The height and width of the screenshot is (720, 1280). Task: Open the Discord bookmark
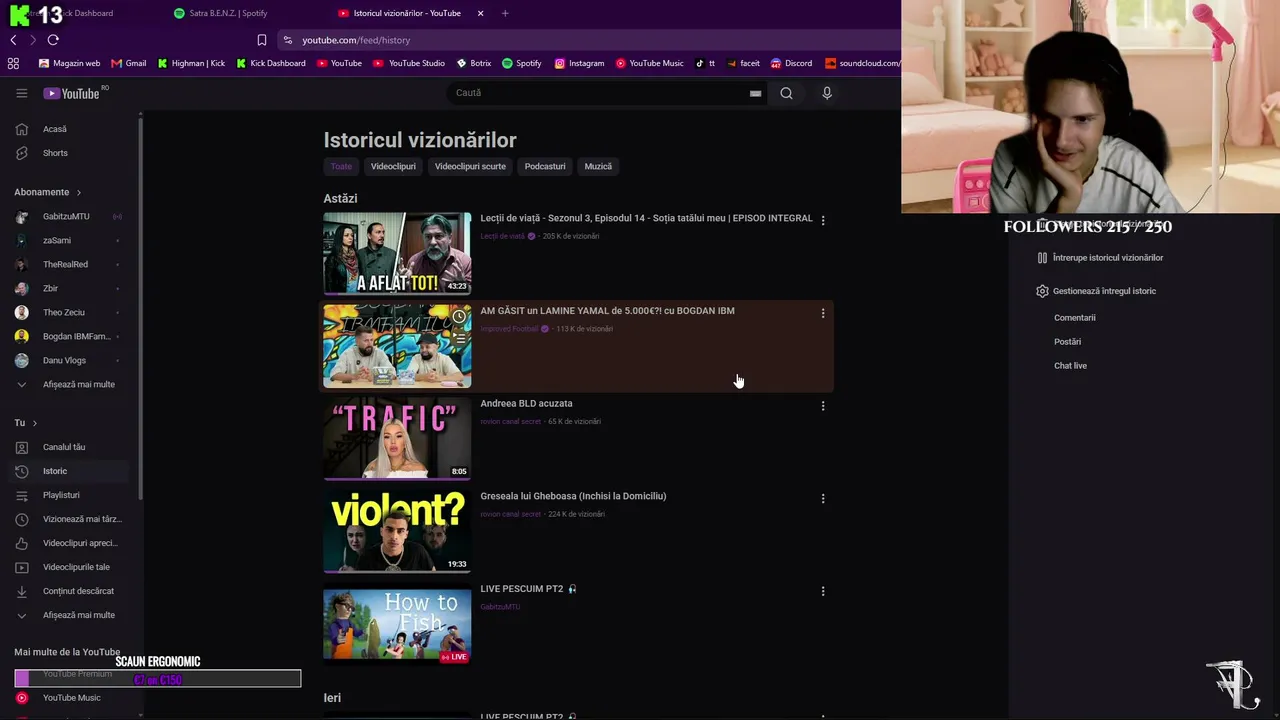791,63
